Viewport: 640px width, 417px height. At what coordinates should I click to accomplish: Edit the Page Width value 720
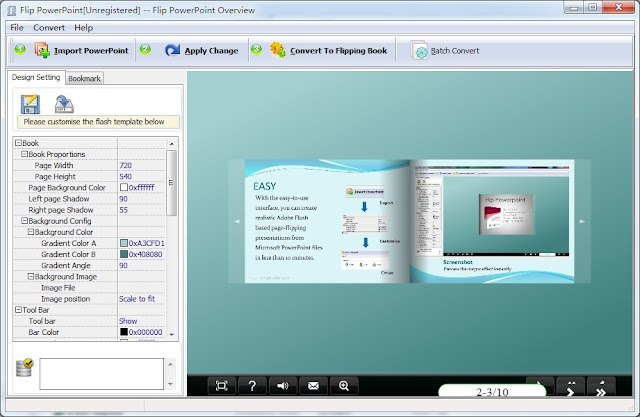click(x=126, y=165)
